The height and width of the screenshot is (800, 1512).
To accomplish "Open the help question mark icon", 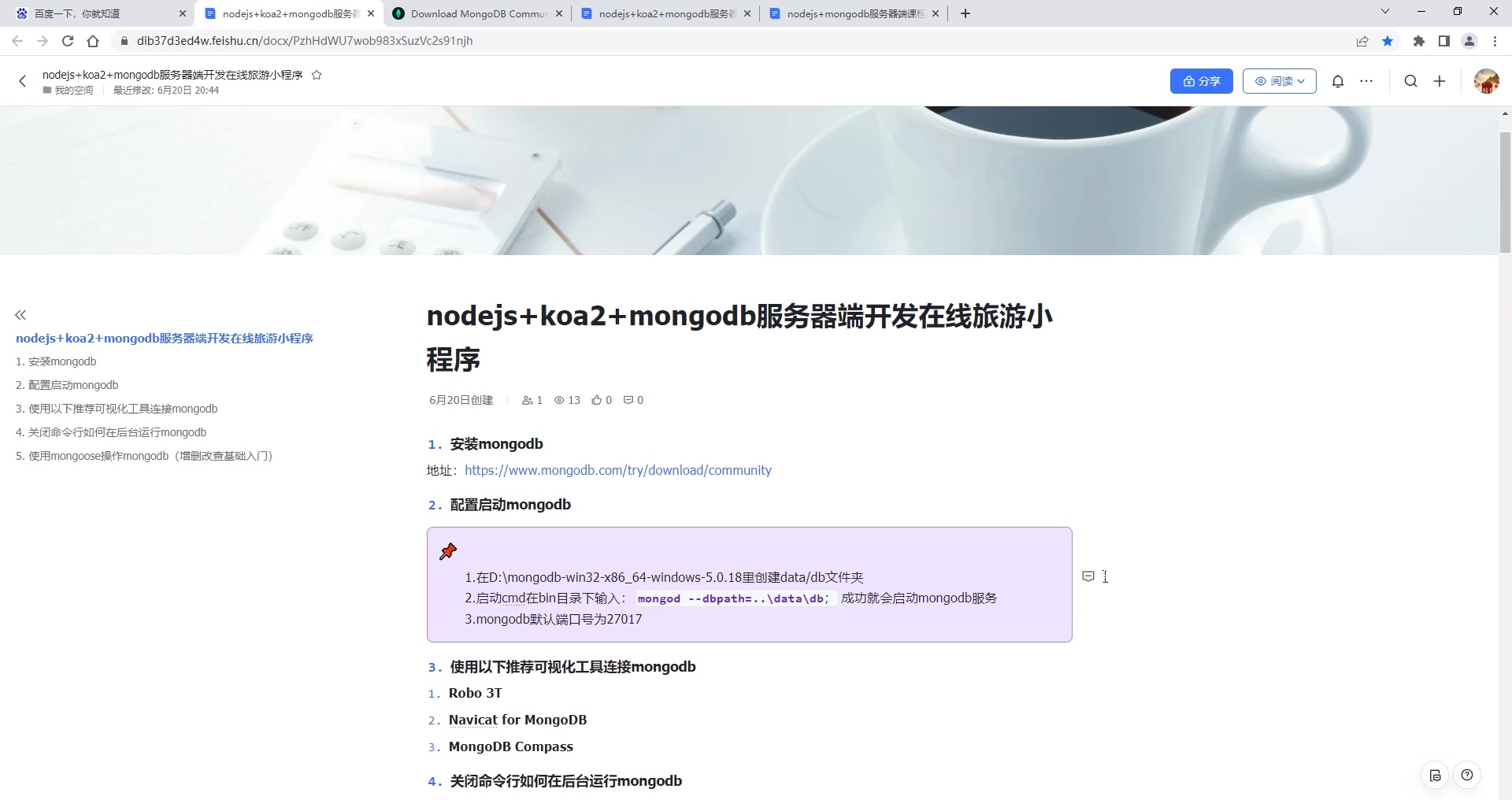I will (1467, 776).
